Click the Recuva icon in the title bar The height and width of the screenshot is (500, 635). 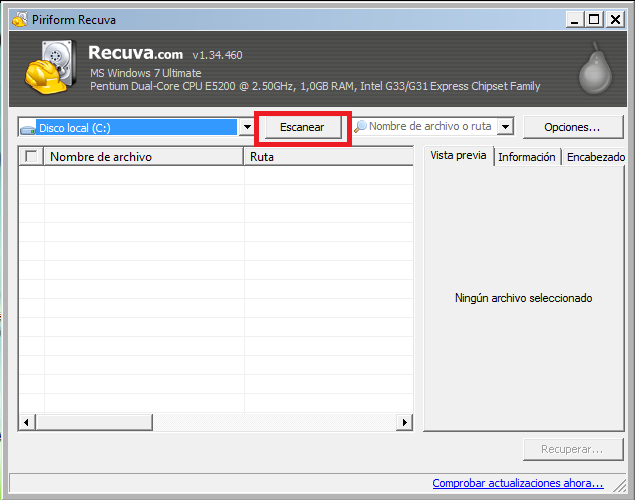click(18, 19)
